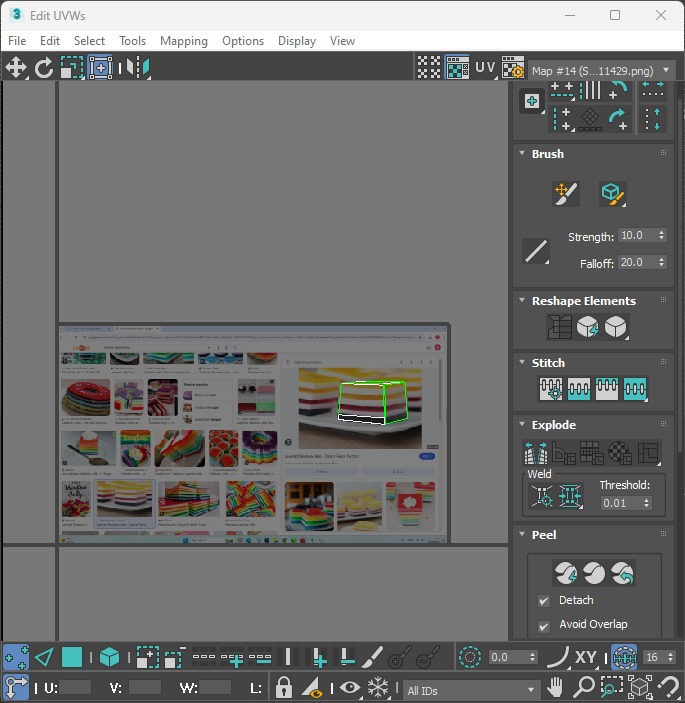The width and height of the screenshot is (685, 703).
Task: Toggle the lock selection padlock icon
Action: [x=283, y=687]
